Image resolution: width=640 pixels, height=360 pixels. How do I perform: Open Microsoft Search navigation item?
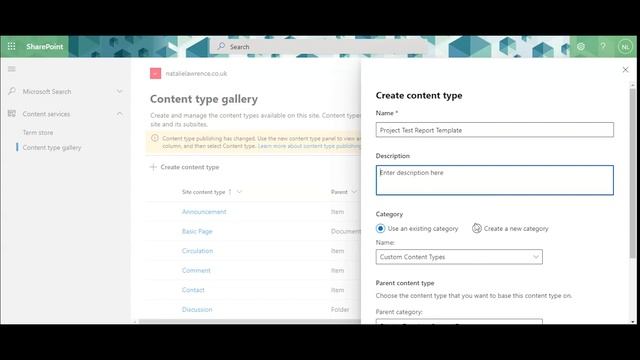pos(47,91)
